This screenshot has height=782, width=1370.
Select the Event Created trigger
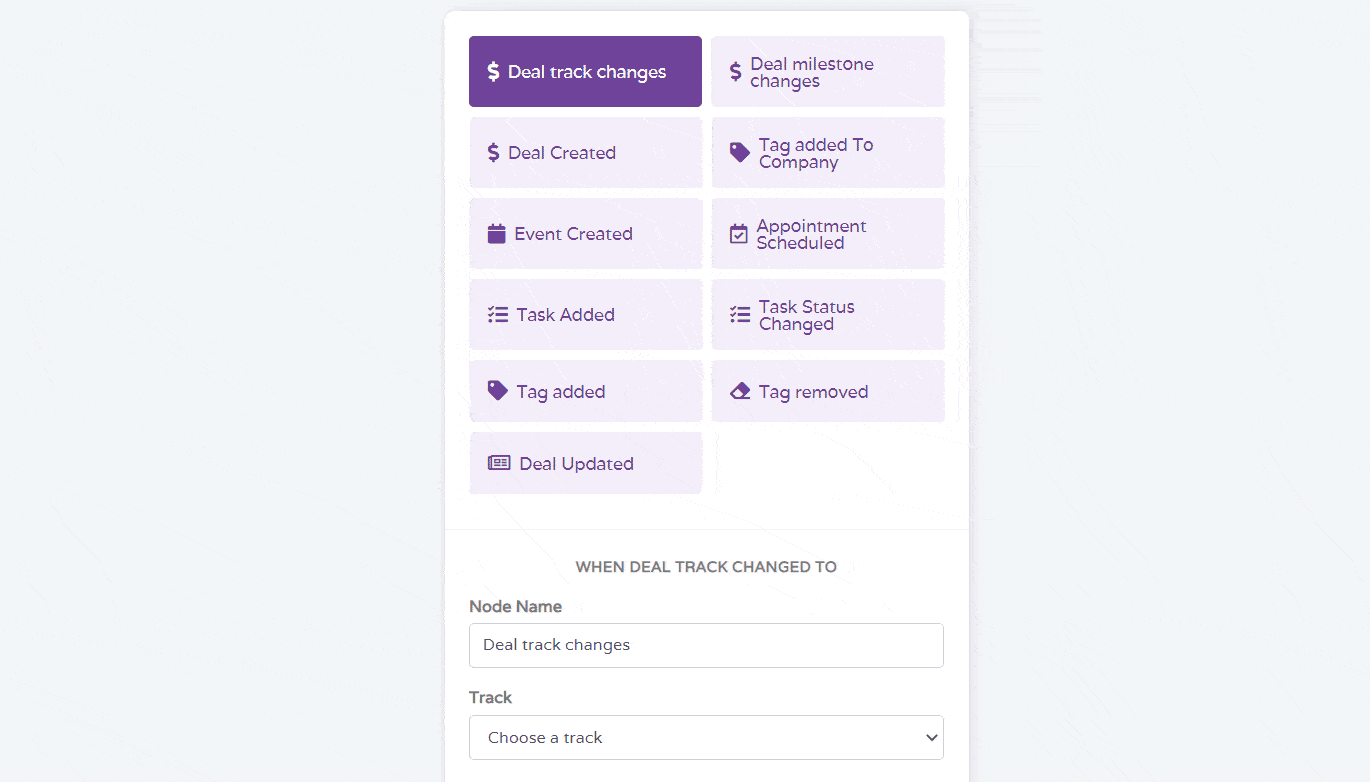(585, 233)
